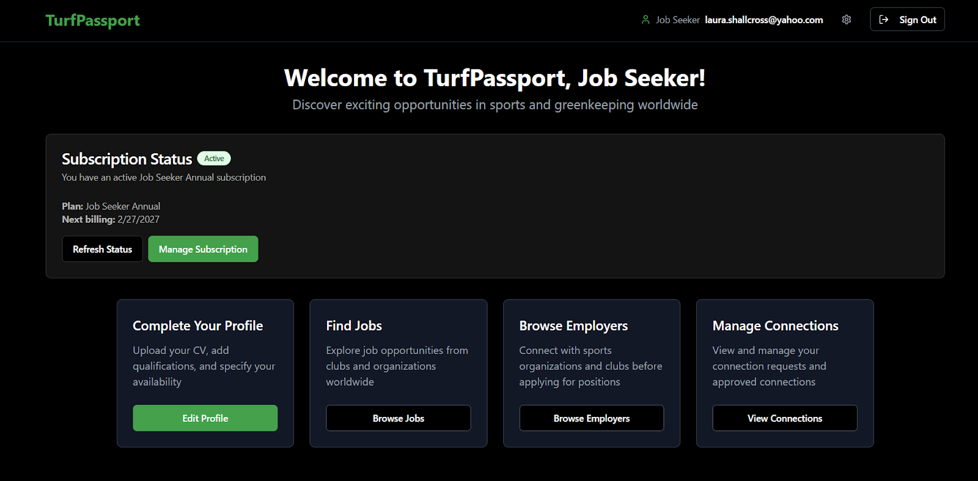Image resolution: width=978 pixels, height=481 pixels.
Task: Click the green Active status badge
Action: click(214, 158)
